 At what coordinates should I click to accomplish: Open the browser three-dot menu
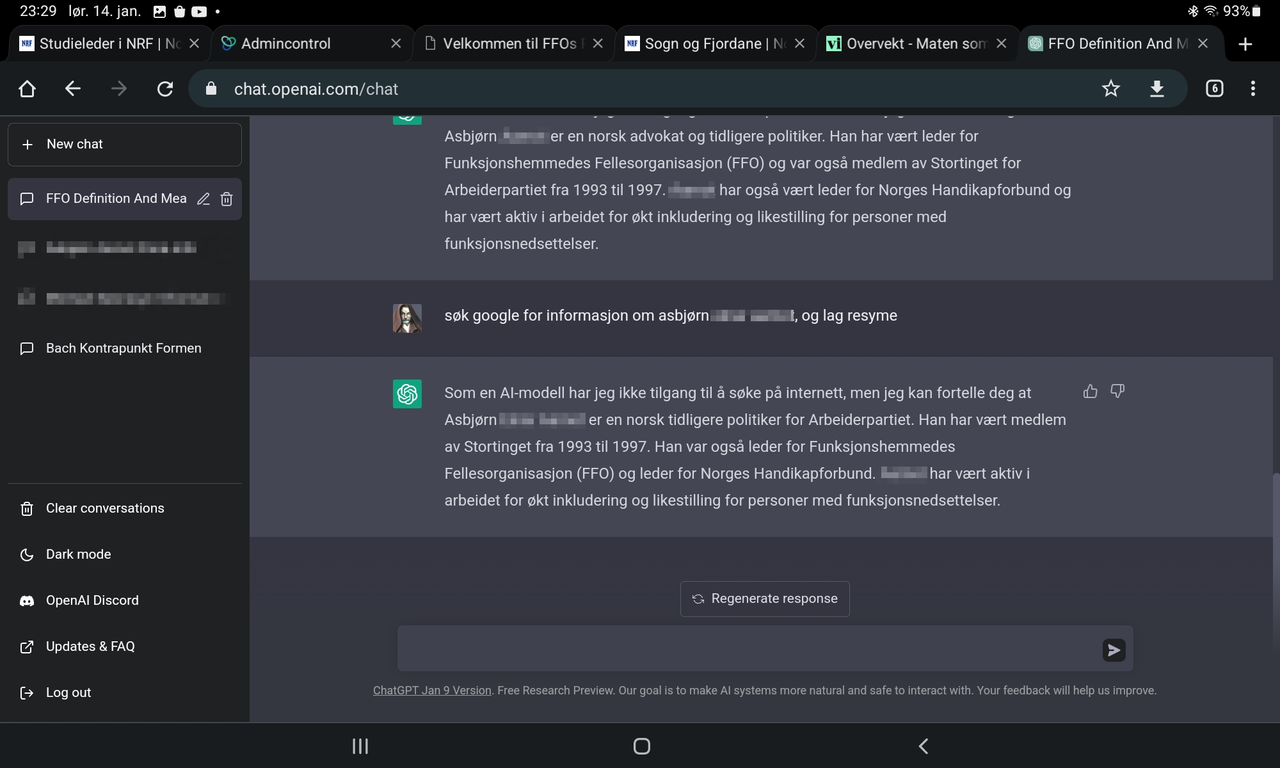tap(1253, 89)
